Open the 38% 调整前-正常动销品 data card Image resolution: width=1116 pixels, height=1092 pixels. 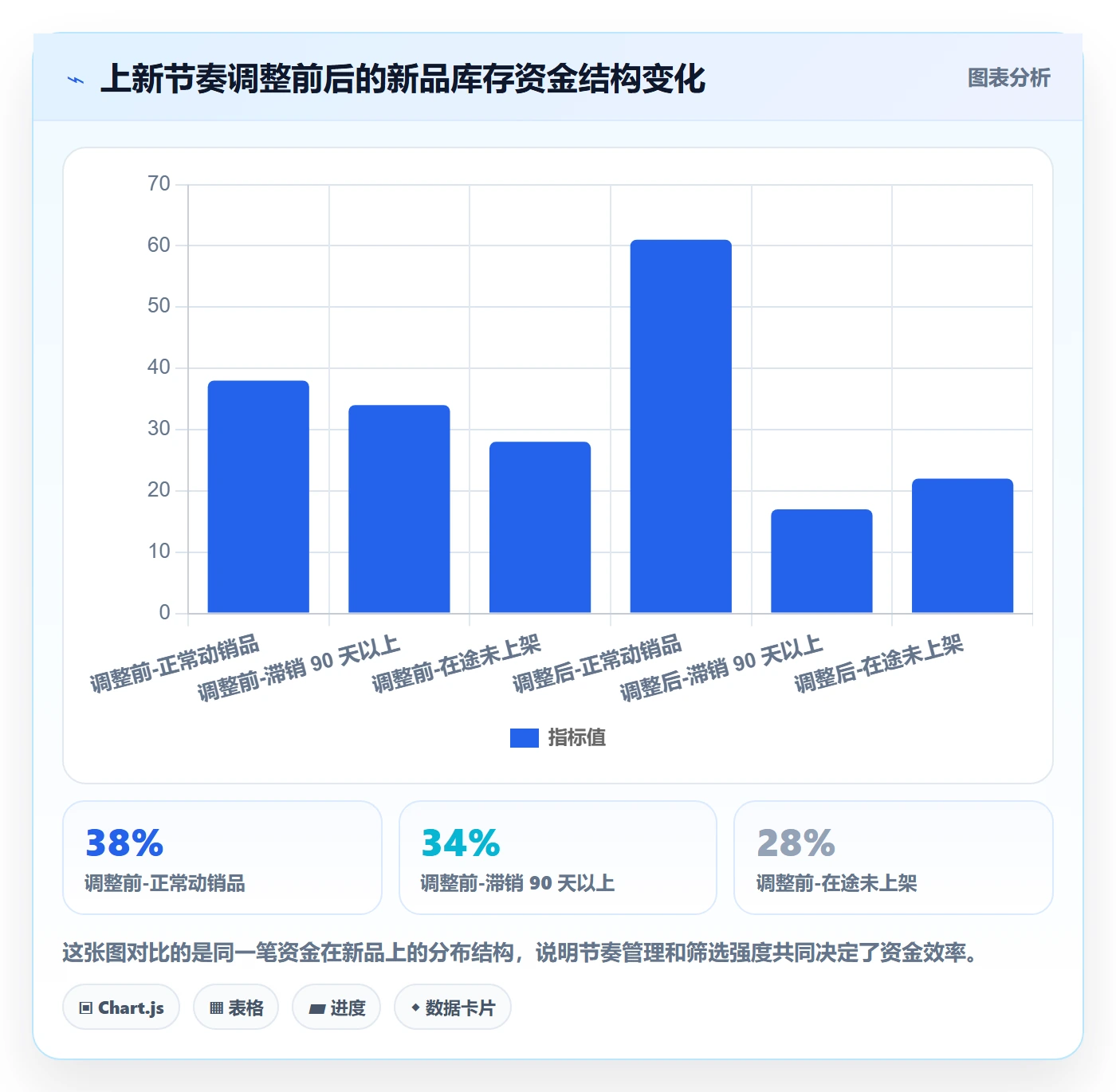[x=222, y=858]
